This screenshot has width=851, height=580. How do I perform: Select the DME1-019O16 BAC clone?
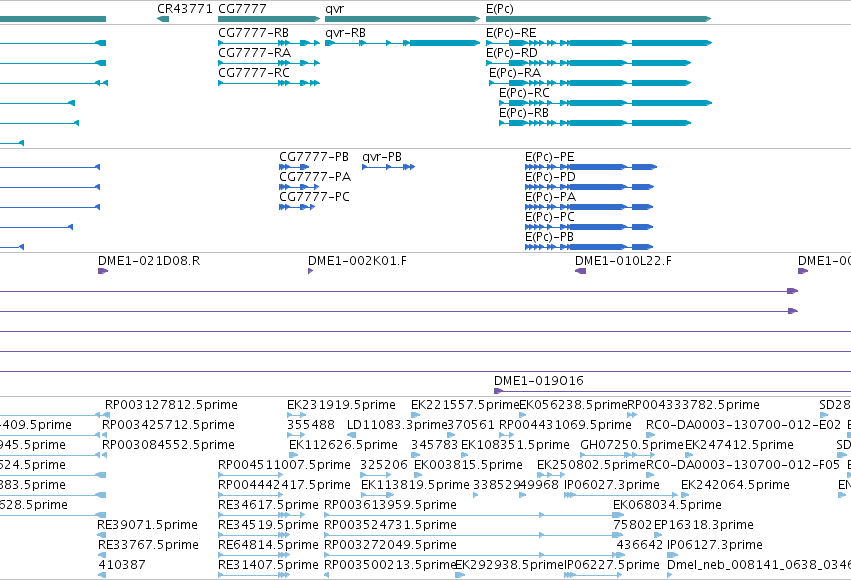pyautogui.click(x=672, y=391)
